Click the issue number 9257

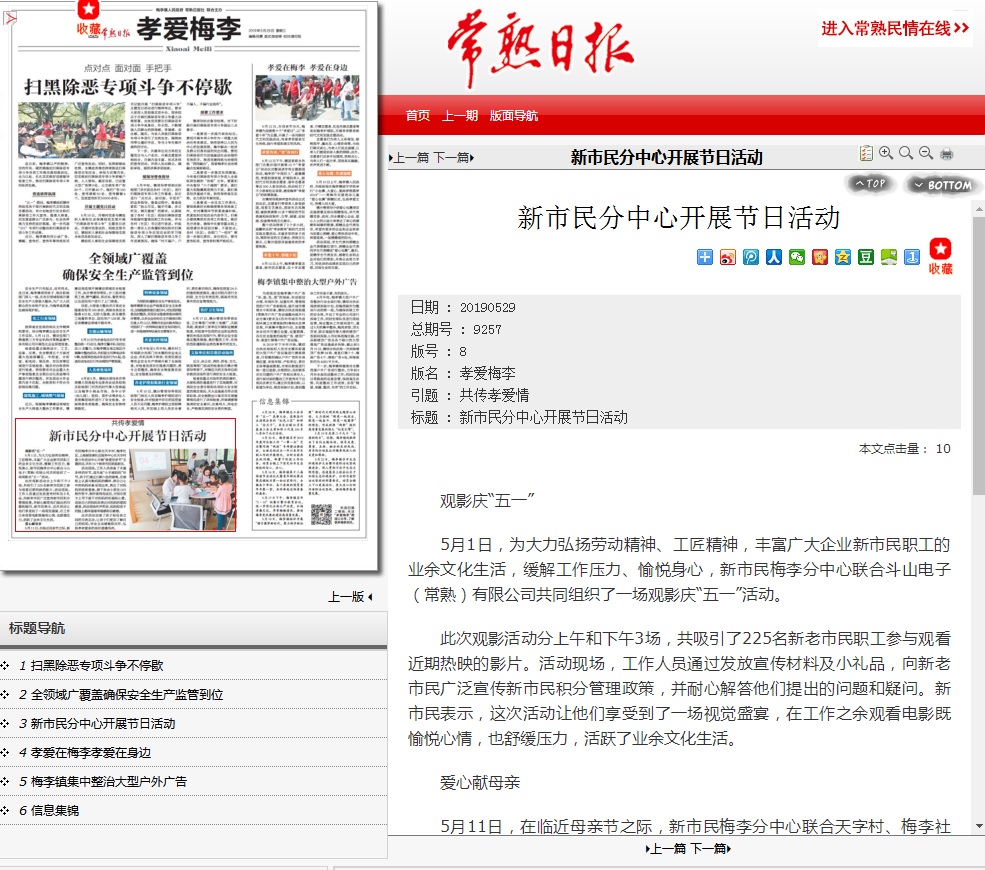487,330
